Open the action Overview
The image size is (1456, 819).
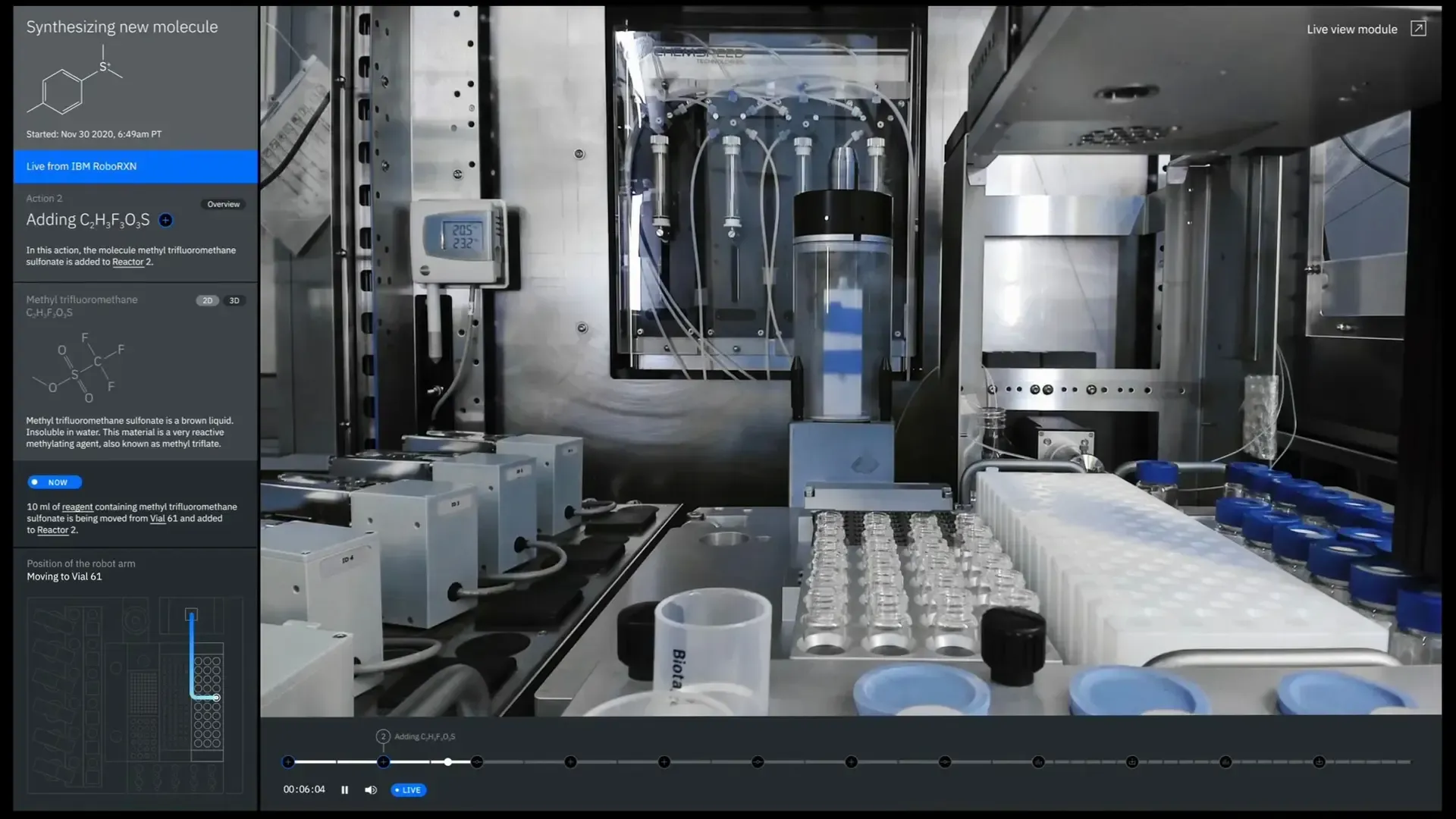pos(223,204)
